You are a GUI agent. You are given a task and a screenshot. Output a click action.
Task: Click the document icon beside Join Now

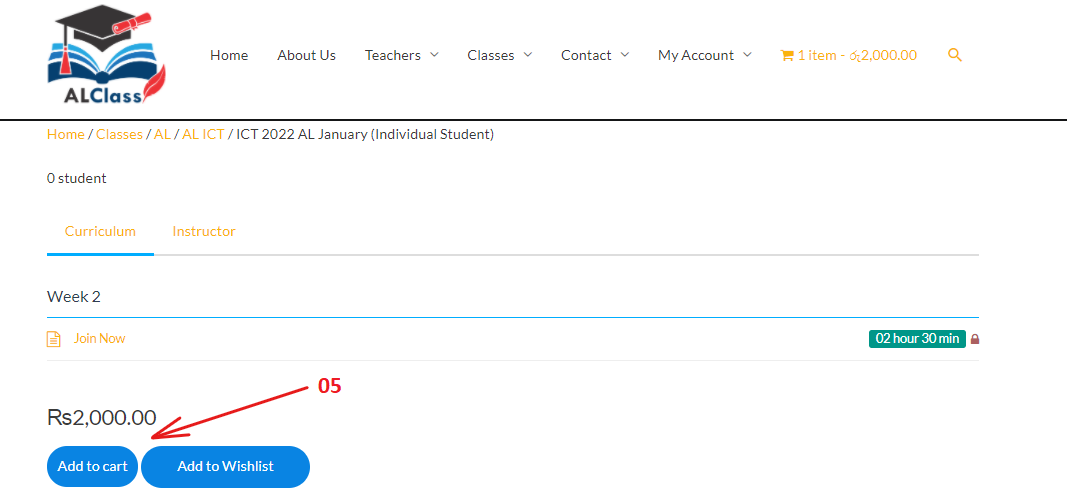(54, 339)
